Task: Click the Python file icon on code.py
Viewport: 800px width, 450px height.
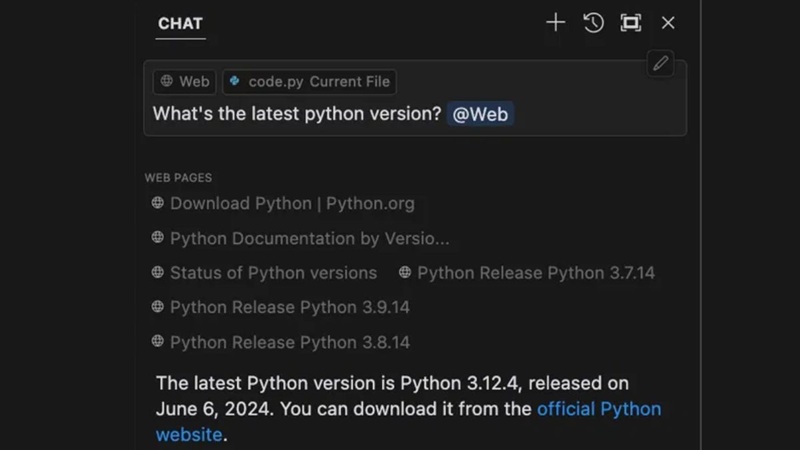Action: click(x=235, y=81)
